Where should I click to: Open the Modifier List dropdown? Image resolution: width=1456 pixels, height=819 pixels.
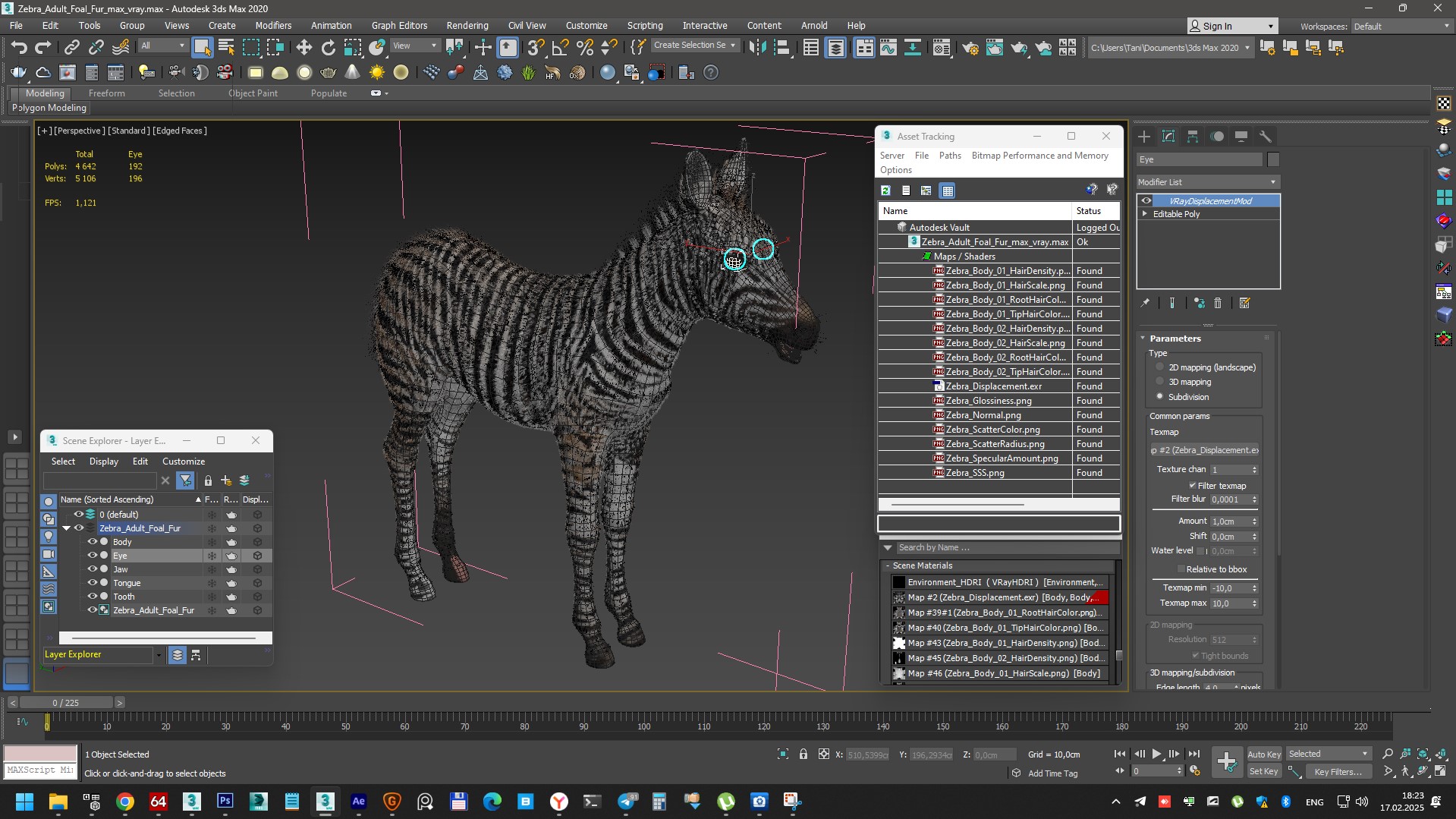[x=1208, y=182]
